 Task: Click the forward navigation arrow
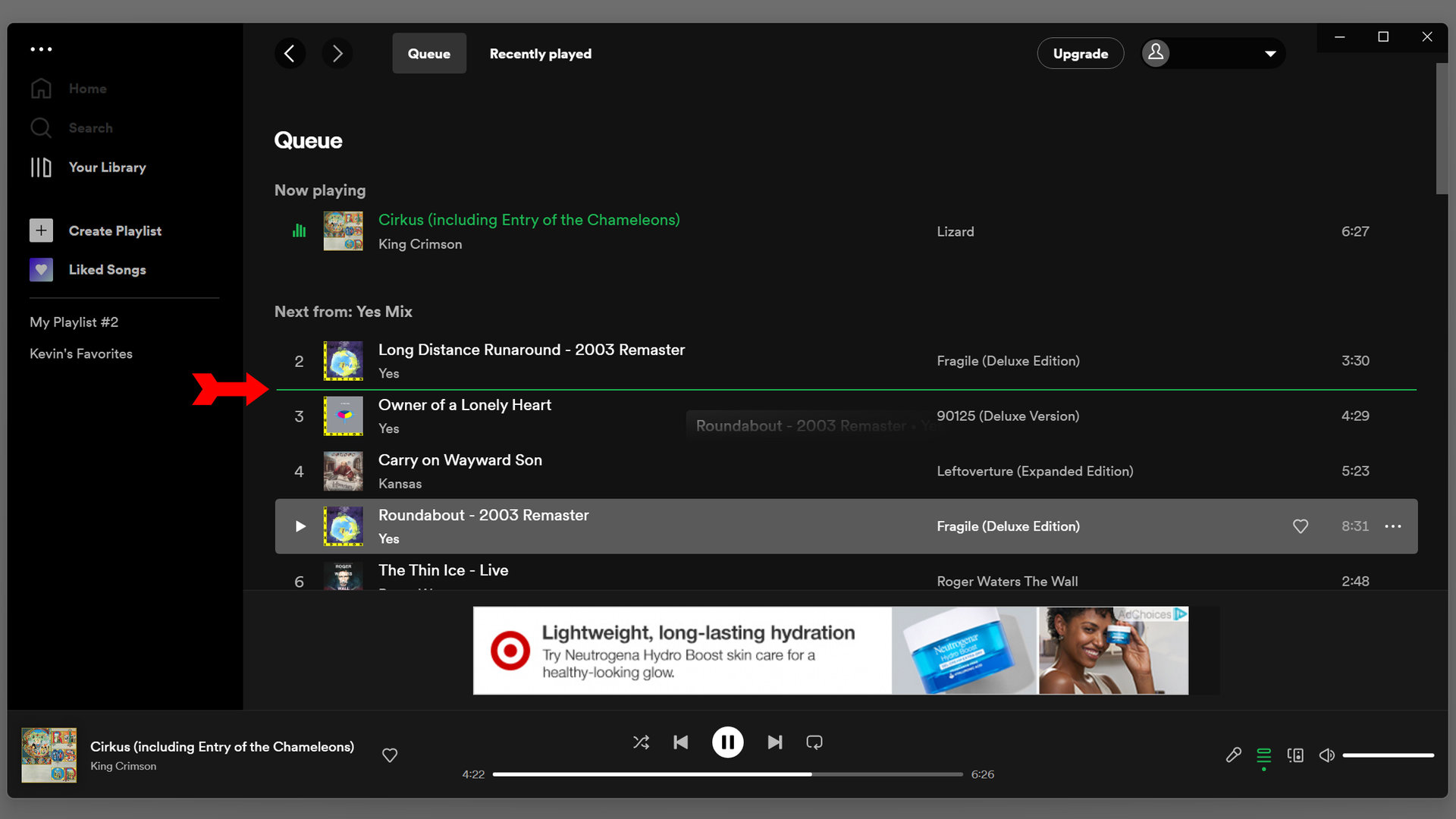(x=337, y=53)
